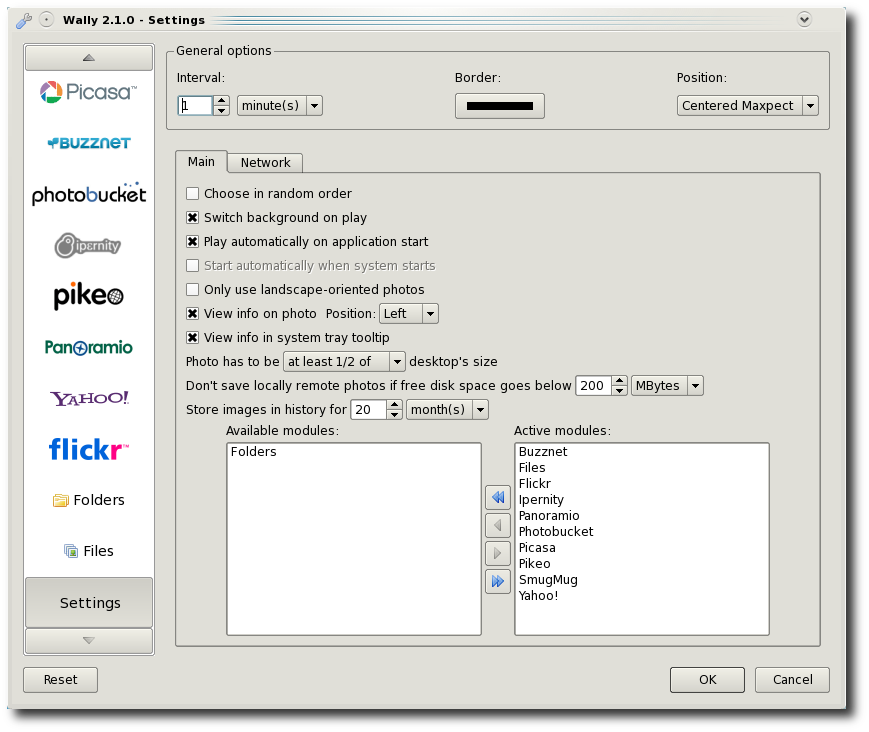Screen dimensions: 869x732
Task: Toggle Play automatically on application start
Action: coord(192,242)
